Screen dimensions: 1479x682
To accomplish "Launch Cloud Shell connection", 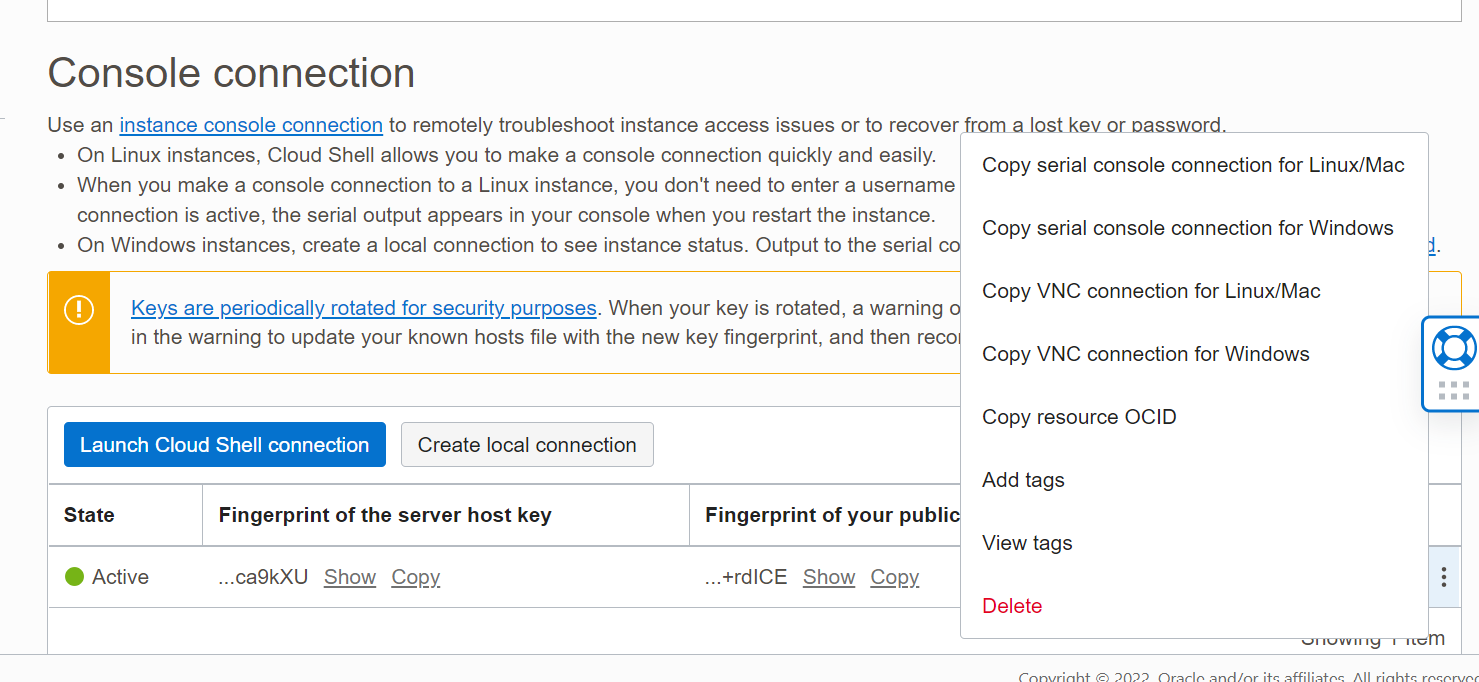I will (224, 444).
